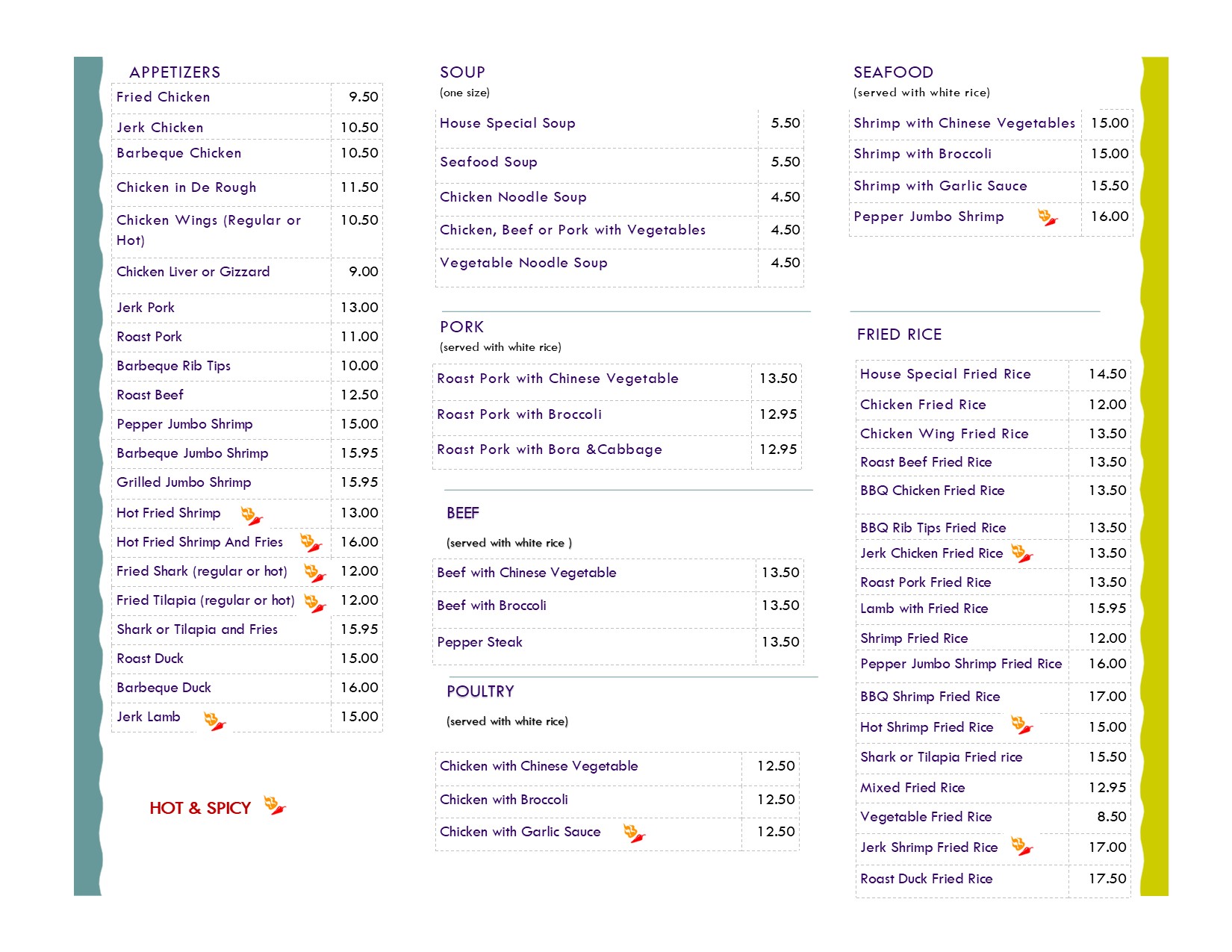Click the spicy icon beside Jerk Chicken Fried Rice
Image resolution: width=1232 pixels, height=952 pixels.
pos(1021,554)
